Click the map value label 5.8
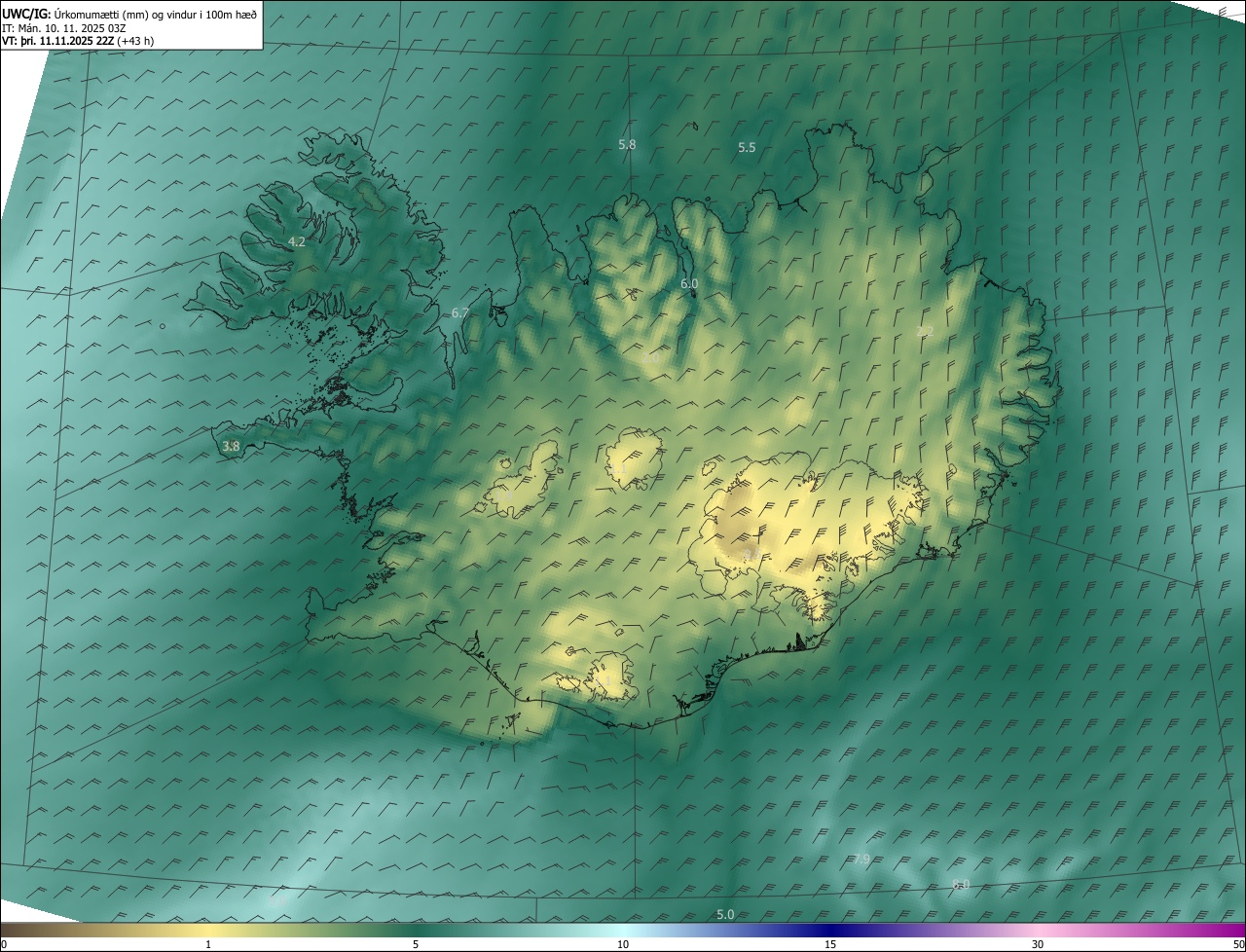Viewport: 1246px width, 952px height. coord(627,144)
